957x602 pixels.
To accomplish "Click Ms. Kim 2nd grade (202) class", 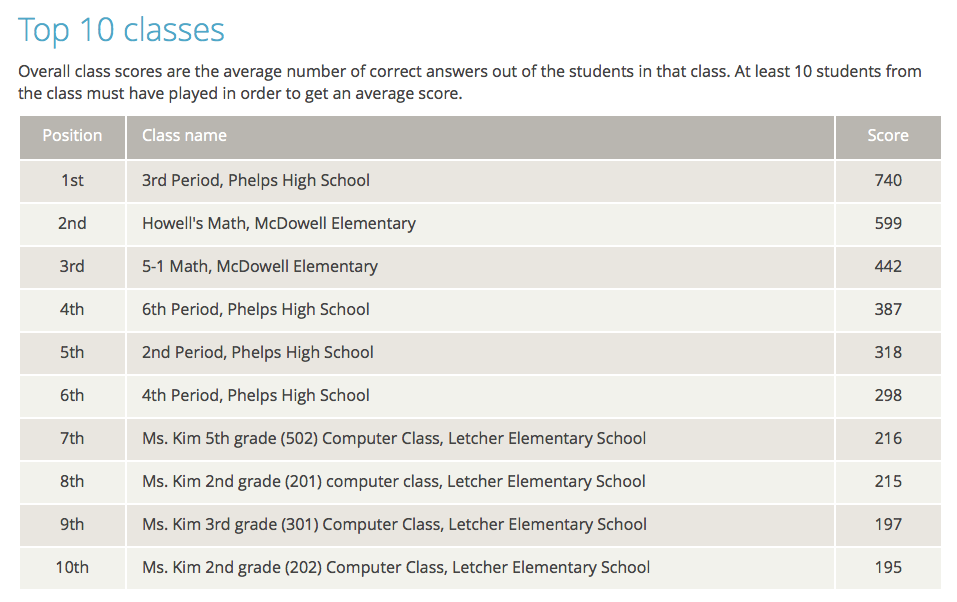I will coord(396,568).
